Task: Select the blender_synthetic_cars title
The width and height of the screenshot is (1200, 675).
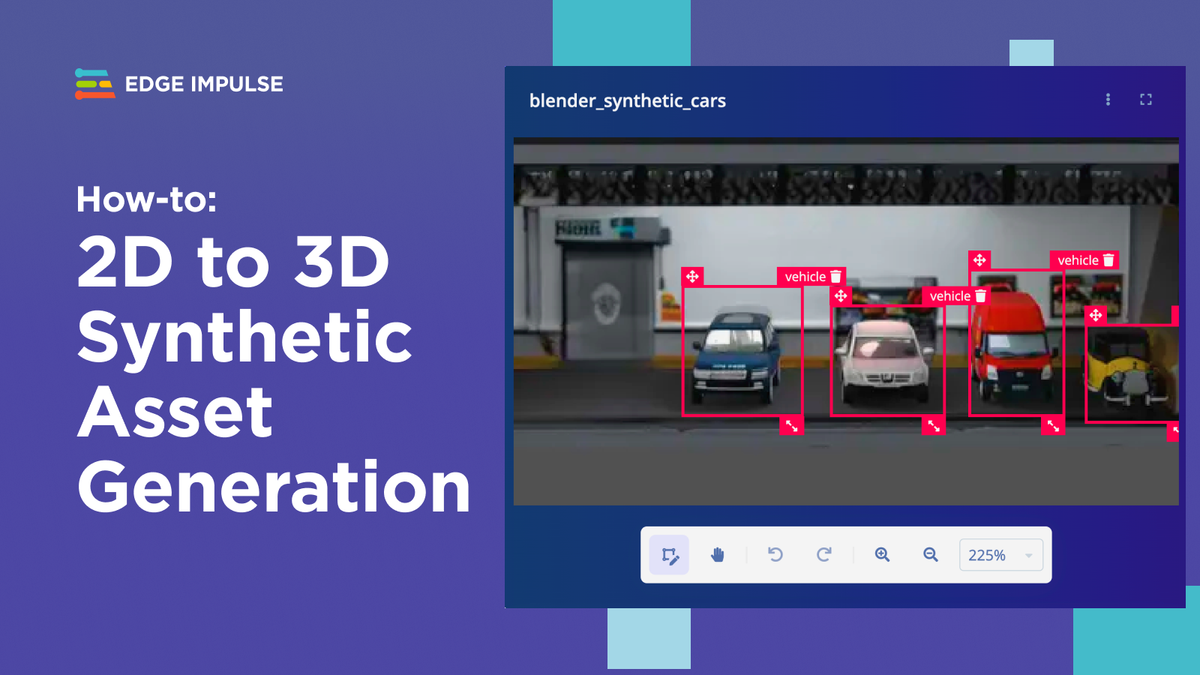Action: pyautogui.click(x=628, y=100)
